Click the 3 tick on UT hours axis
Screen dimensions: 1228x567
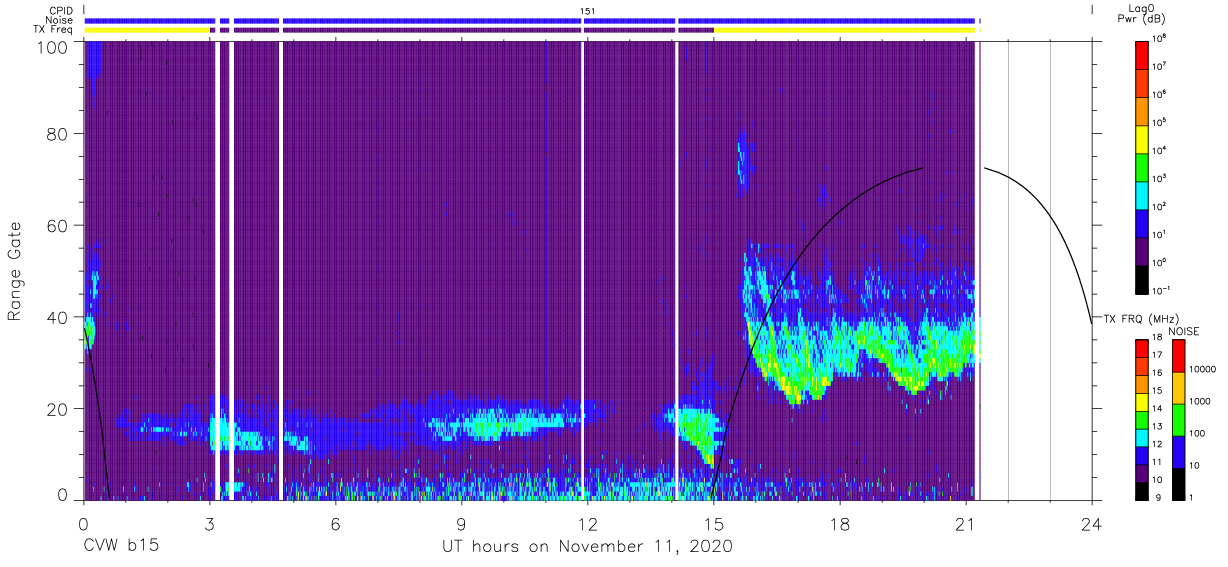tap(209, 523)
